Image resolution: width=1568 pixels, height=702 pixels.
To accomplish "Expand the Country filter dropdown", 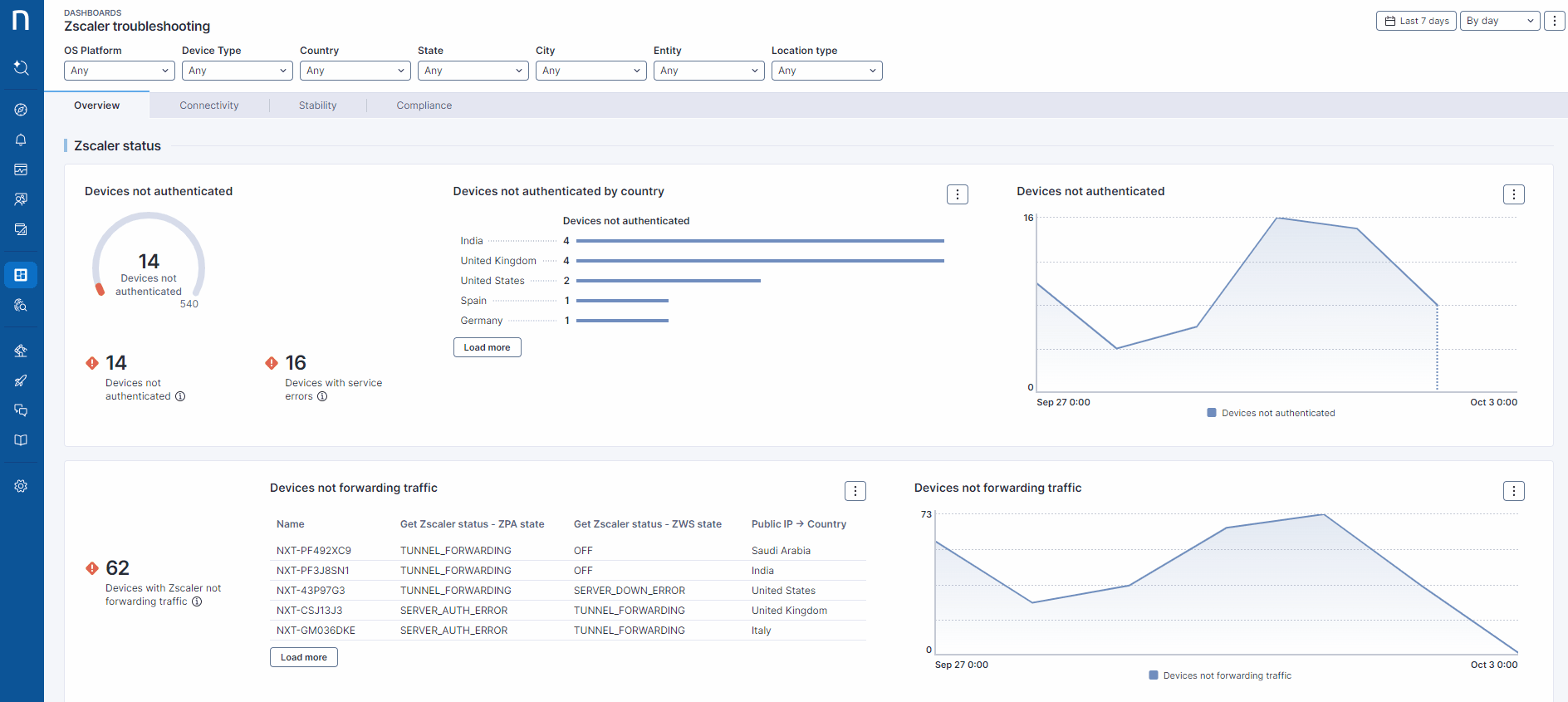I will 355,71.
